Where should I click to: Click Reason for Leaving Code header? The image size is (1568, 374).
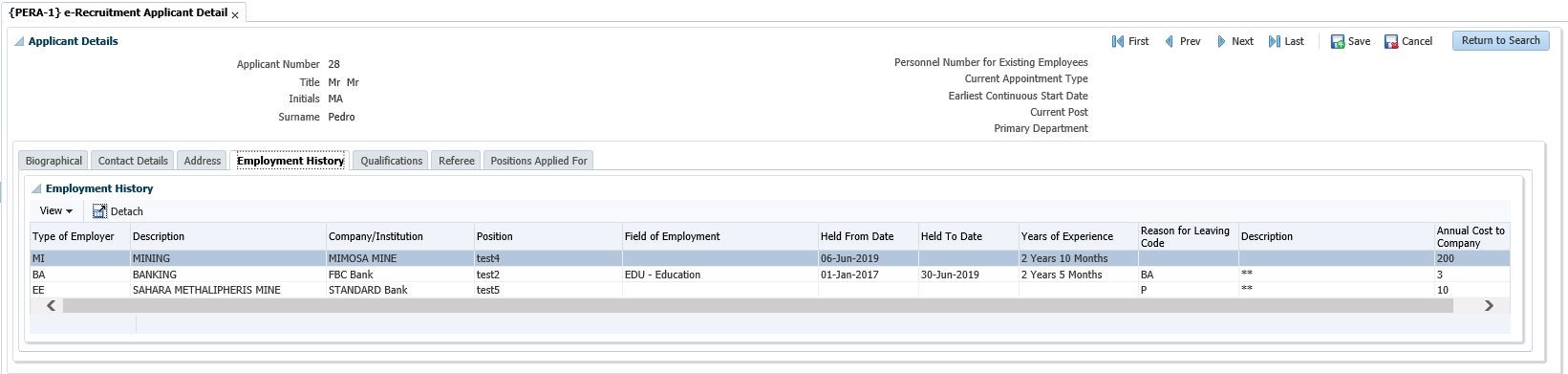coord(1188,236)
